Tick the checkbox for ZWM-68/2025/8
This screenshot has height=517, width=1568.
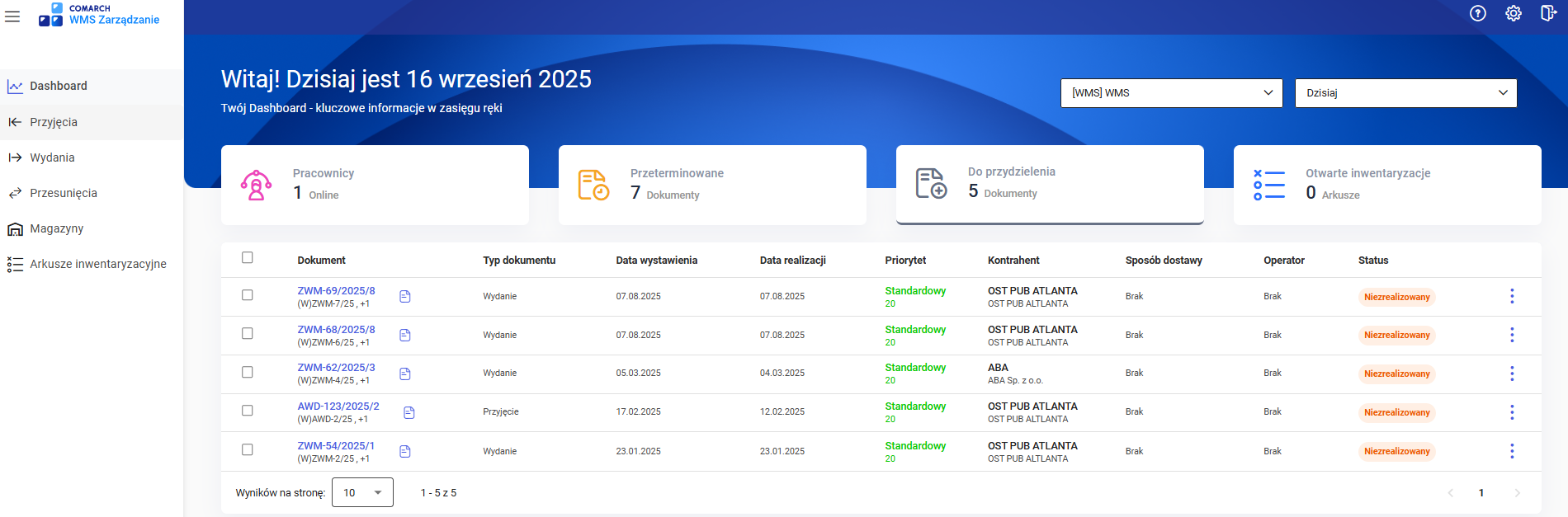pyautogui.click(x=248, y=334)
